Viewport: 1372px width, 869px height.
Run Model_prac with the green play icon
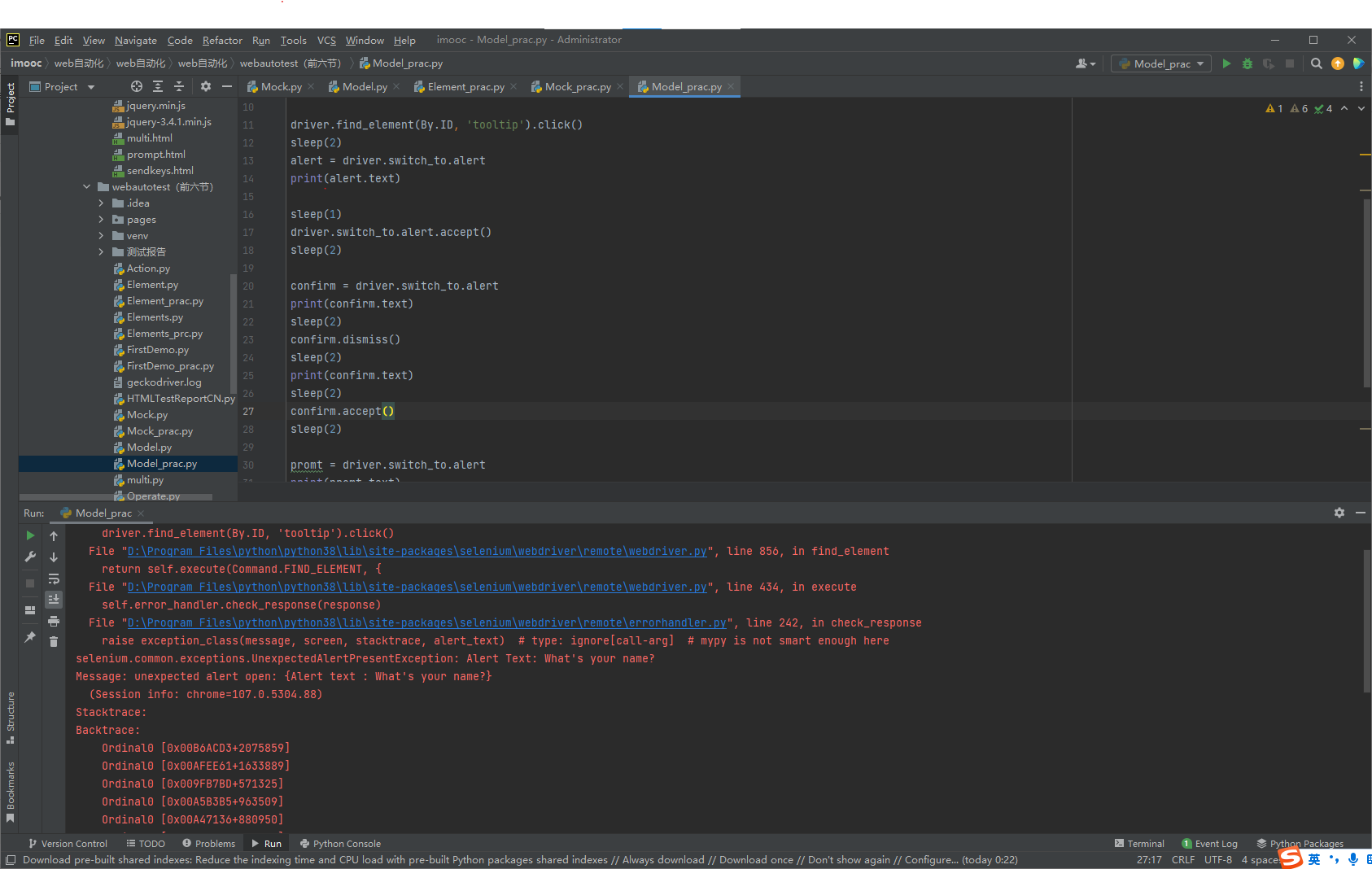1226,63
